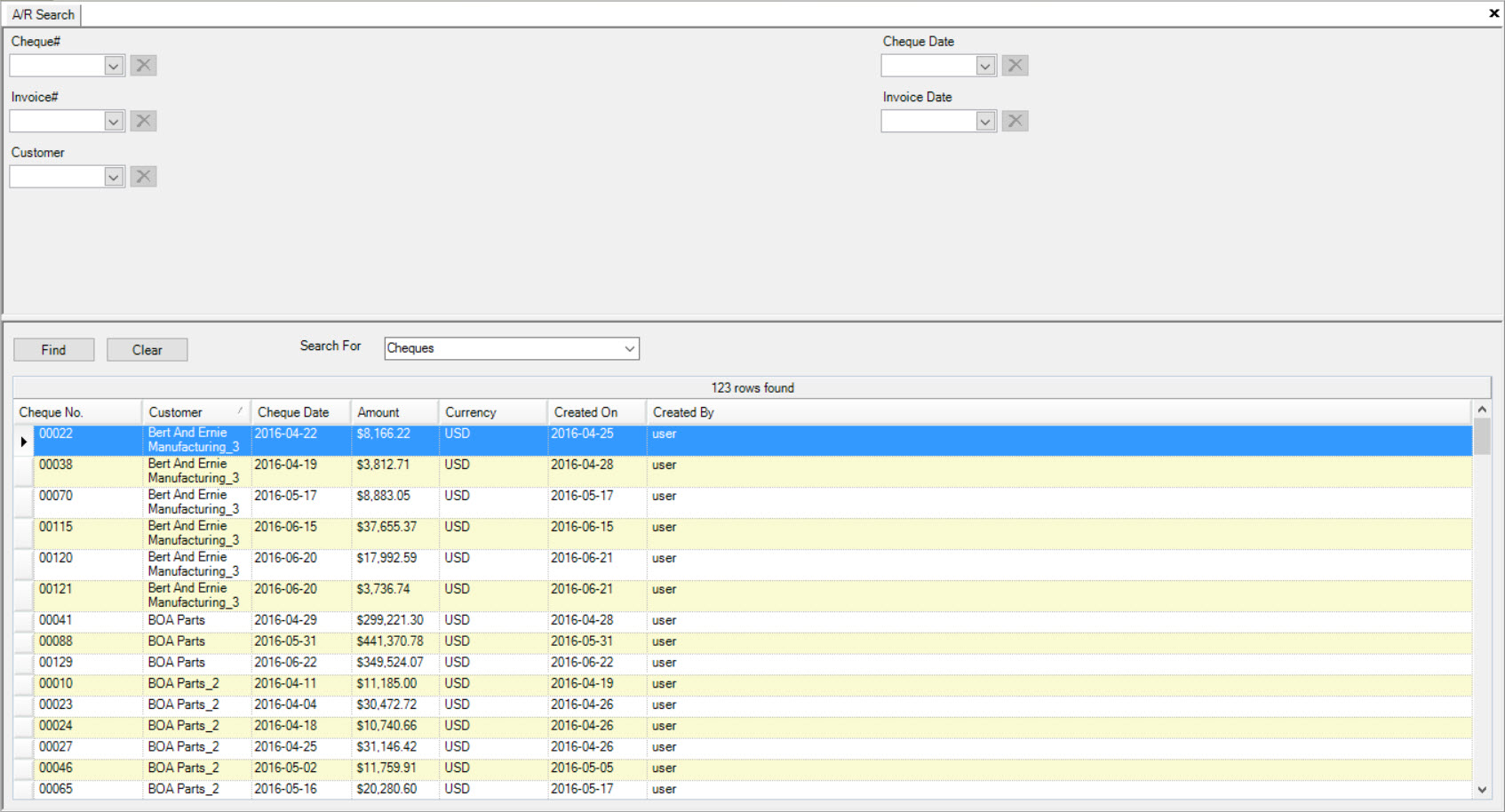Open the Cheque# dropdown
Screen dimensions: 1505x812
114,66
